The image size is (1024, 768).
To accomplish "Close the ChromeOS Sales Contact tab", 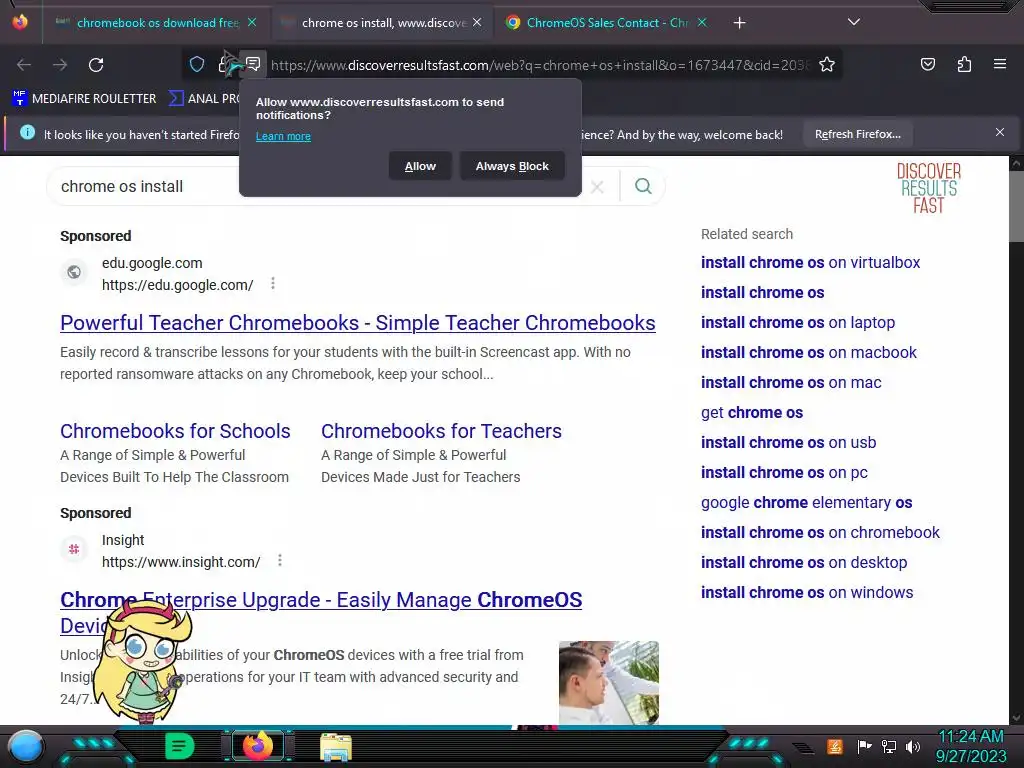I will coord(702,22).
